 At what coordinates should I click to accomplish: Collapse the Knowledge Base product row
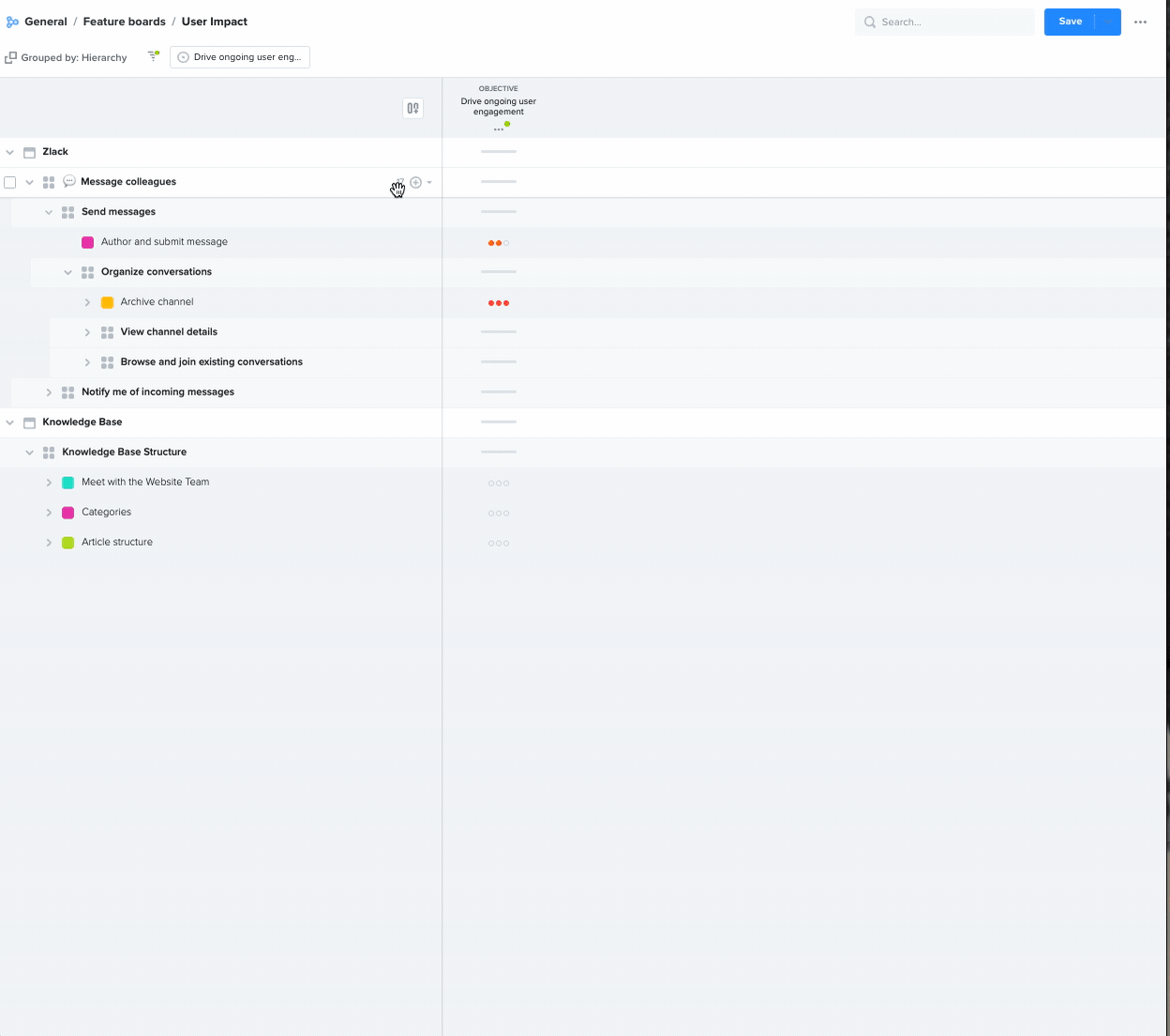10,422
